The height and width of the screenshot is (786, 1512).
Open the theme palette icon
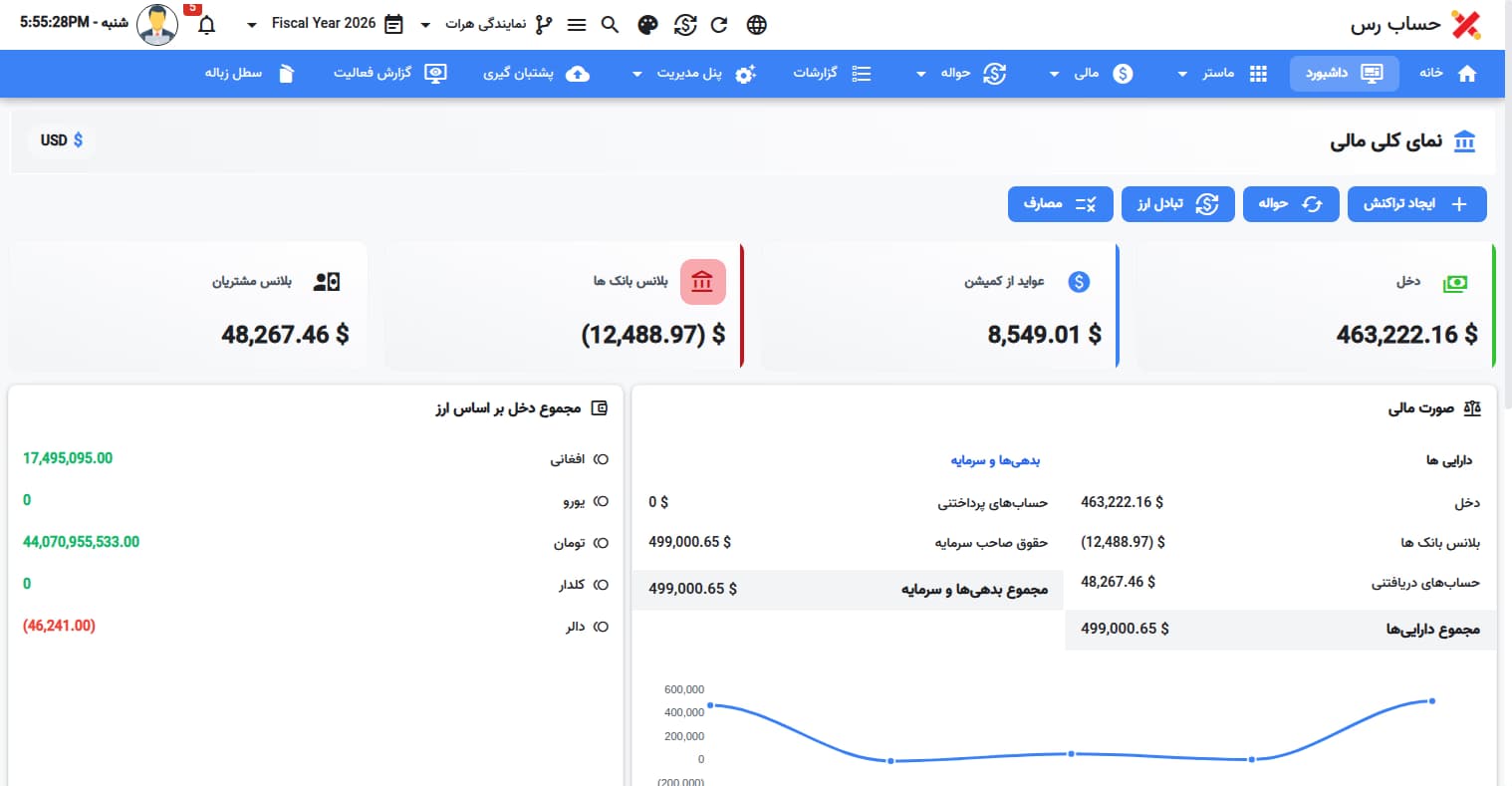647,25
